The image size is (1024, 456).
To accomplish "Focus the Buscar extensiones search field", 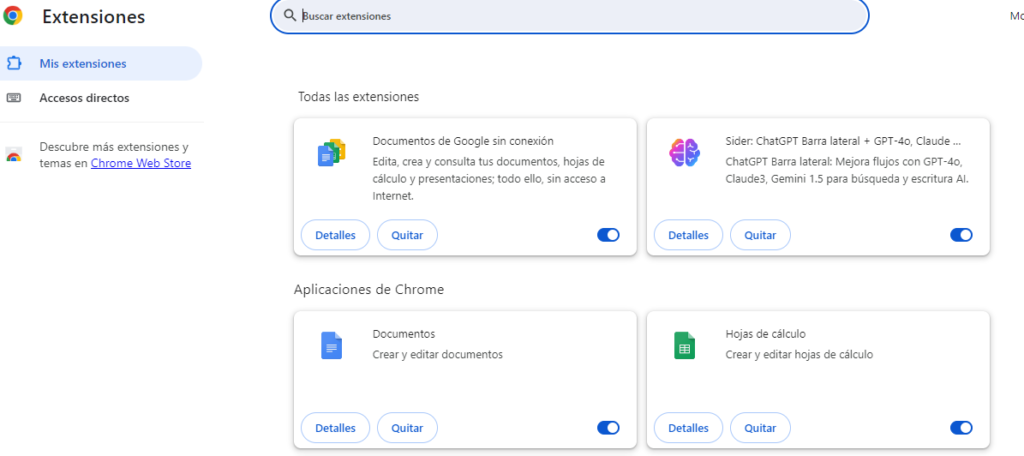I will (x=569, y=16).
